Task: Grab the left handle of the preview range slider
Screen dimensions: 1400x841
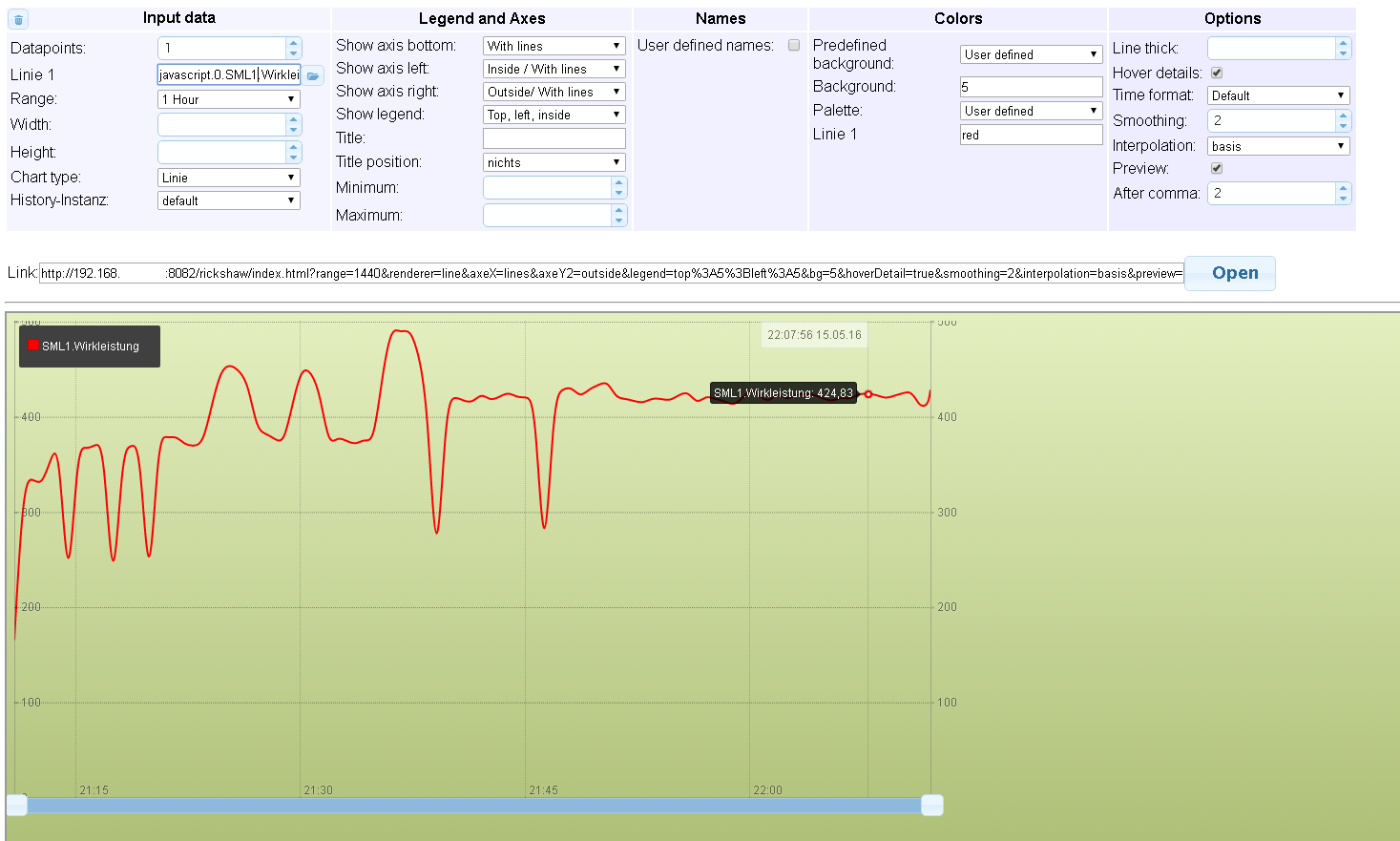Action: click(x=17, y=805)
